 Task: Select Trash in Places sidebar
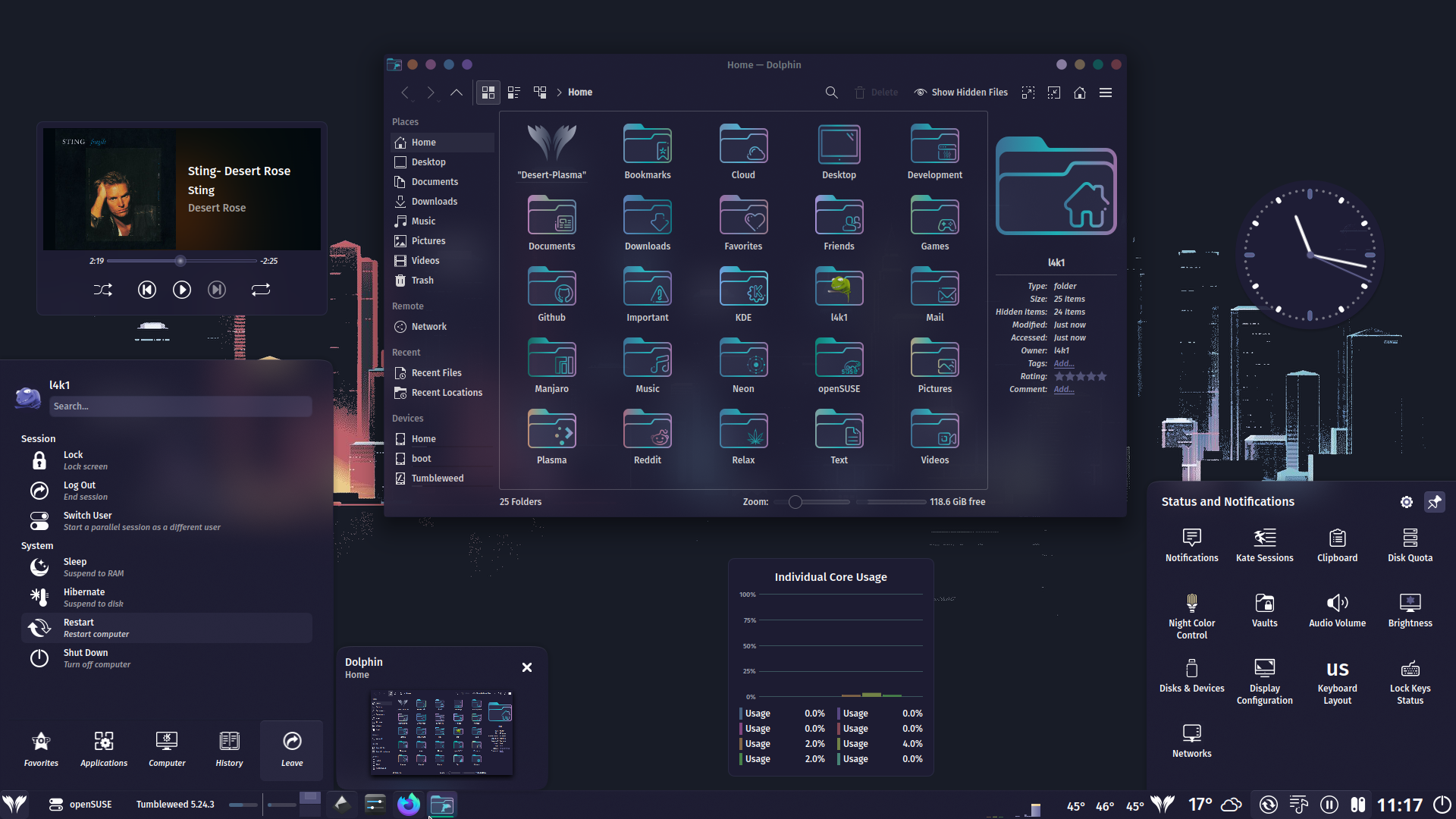tap(442, 281)
